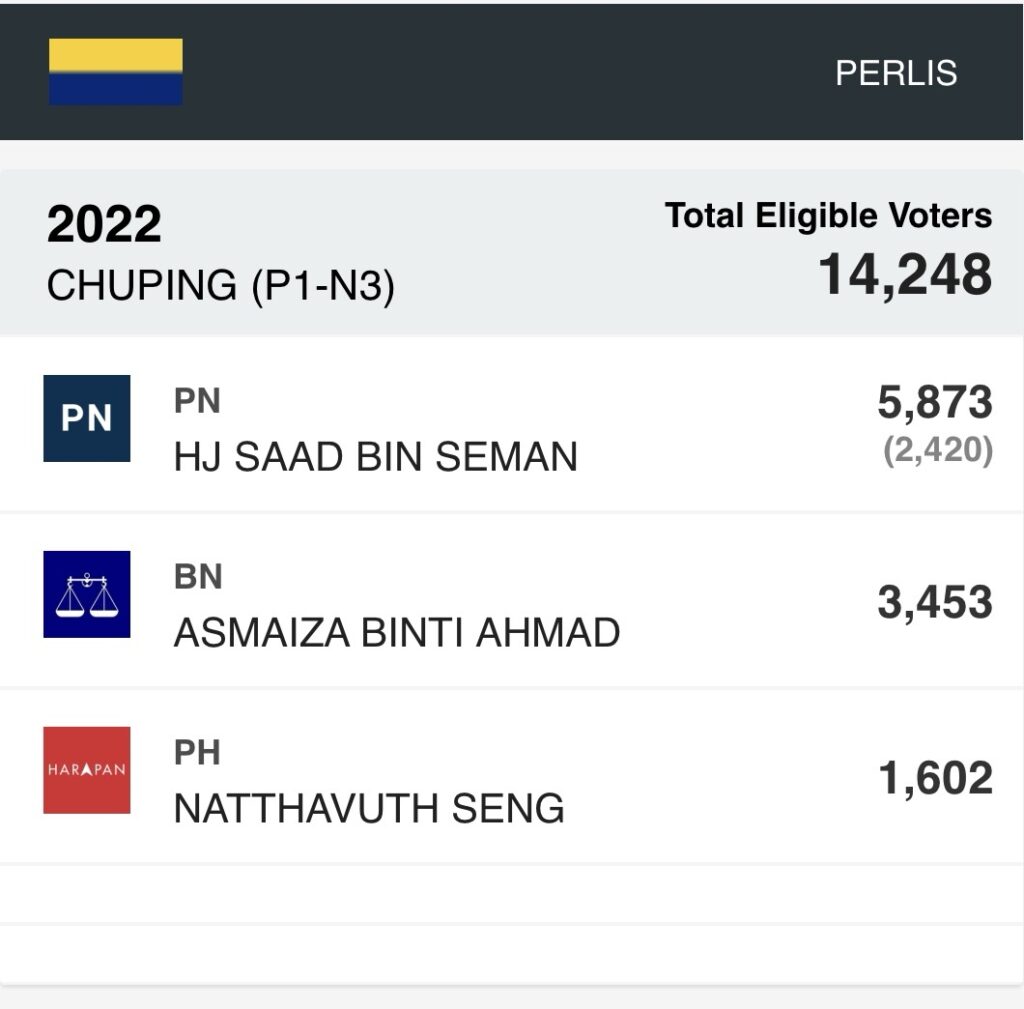
Task: Click the 2022 election year heading
Action: point(104,225)
